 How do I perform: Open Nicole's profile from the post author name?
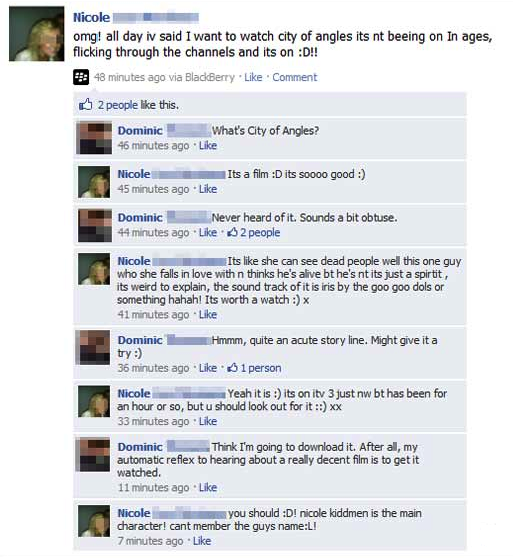(91, 17)
